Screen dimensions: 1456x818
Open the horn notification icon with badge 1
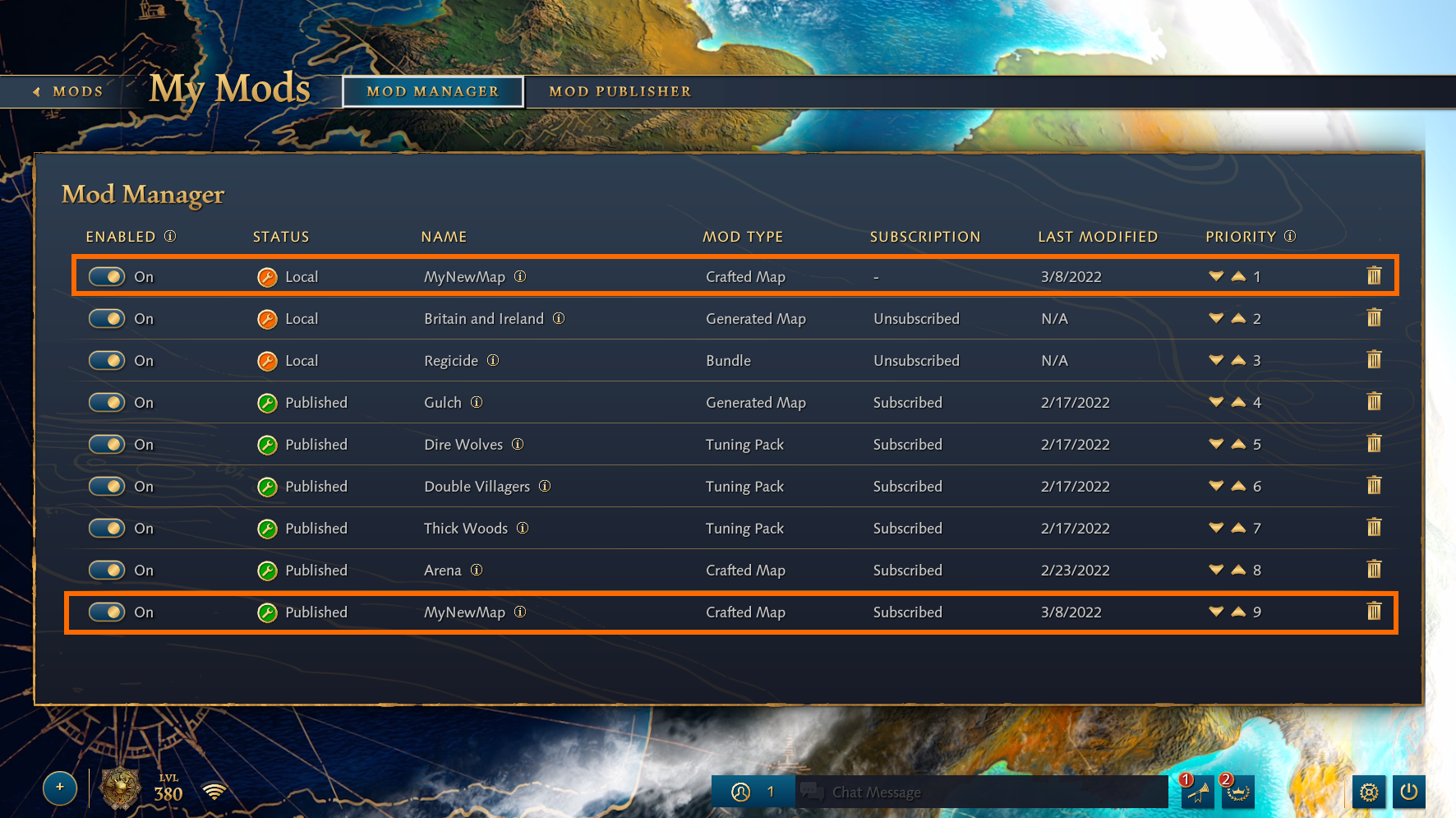pos(1198,792)
